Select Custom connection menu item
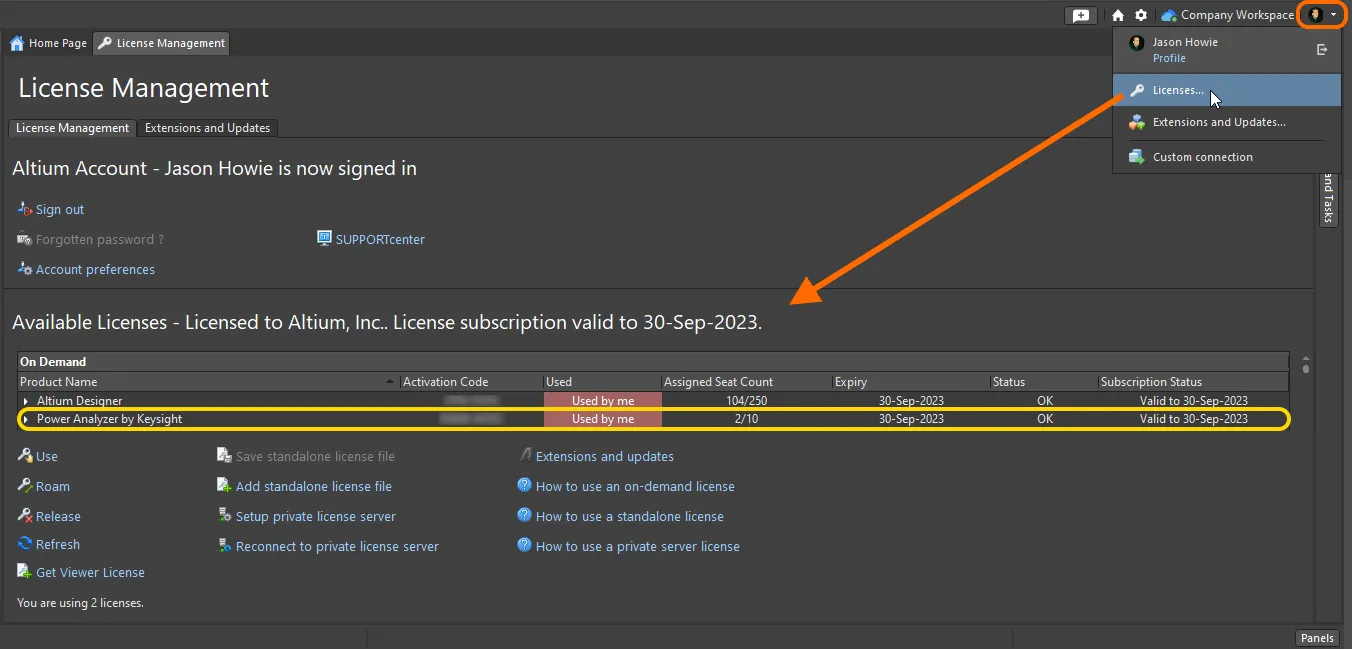This screenshot has height=649, width=1352. pos(1227,157)
